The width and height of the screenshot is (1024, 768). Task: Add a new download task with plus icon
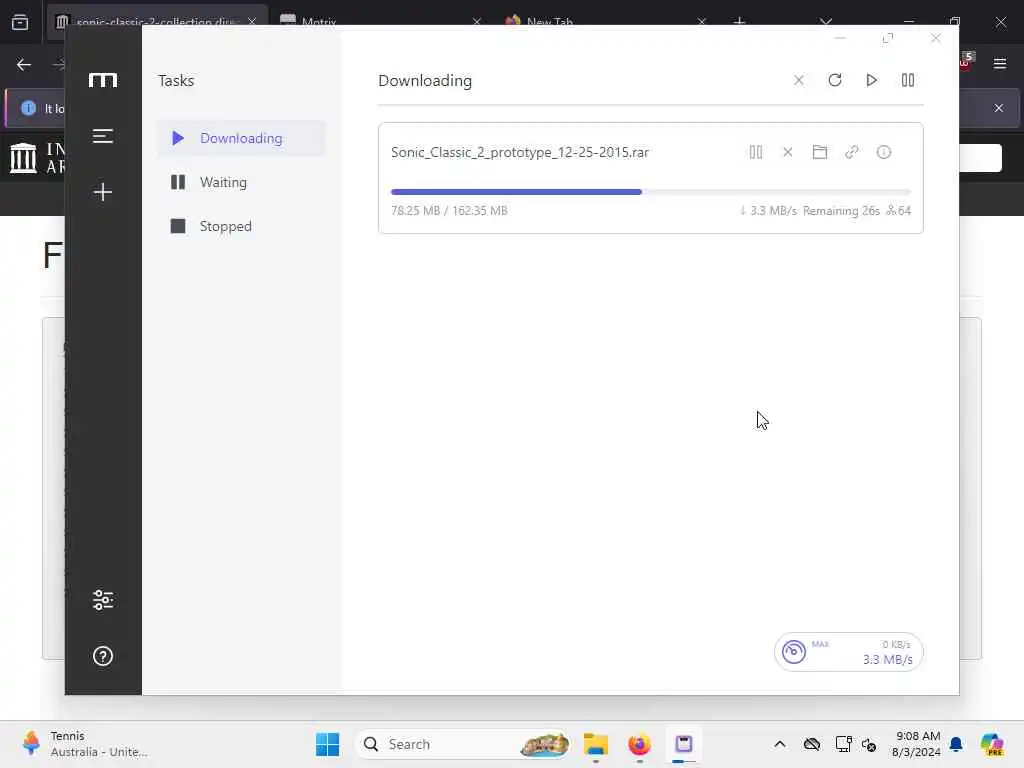(103, 192)
